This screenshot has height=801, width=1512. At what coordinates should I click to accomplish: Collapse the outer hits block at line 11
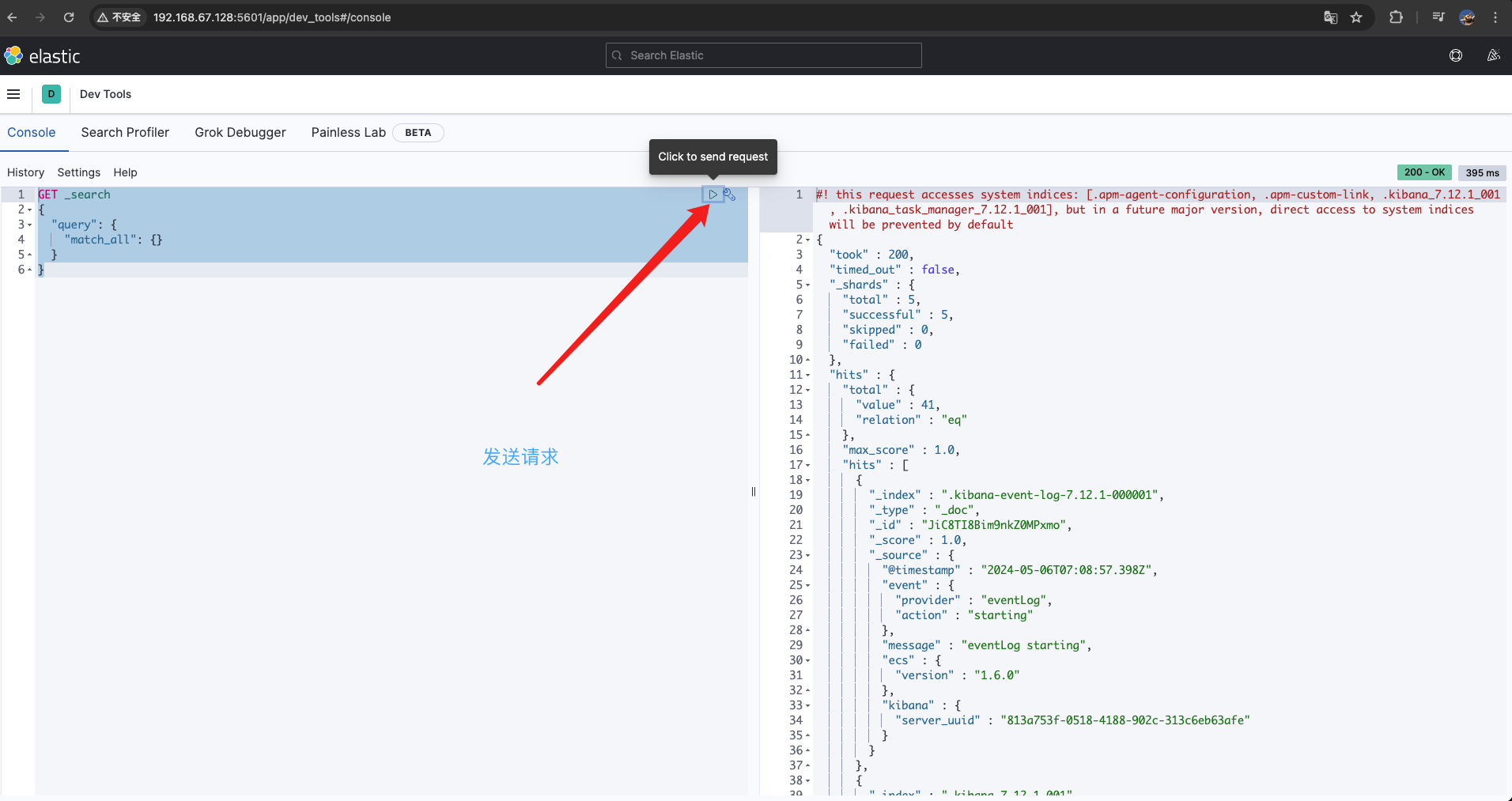click(x=808, y=376)
